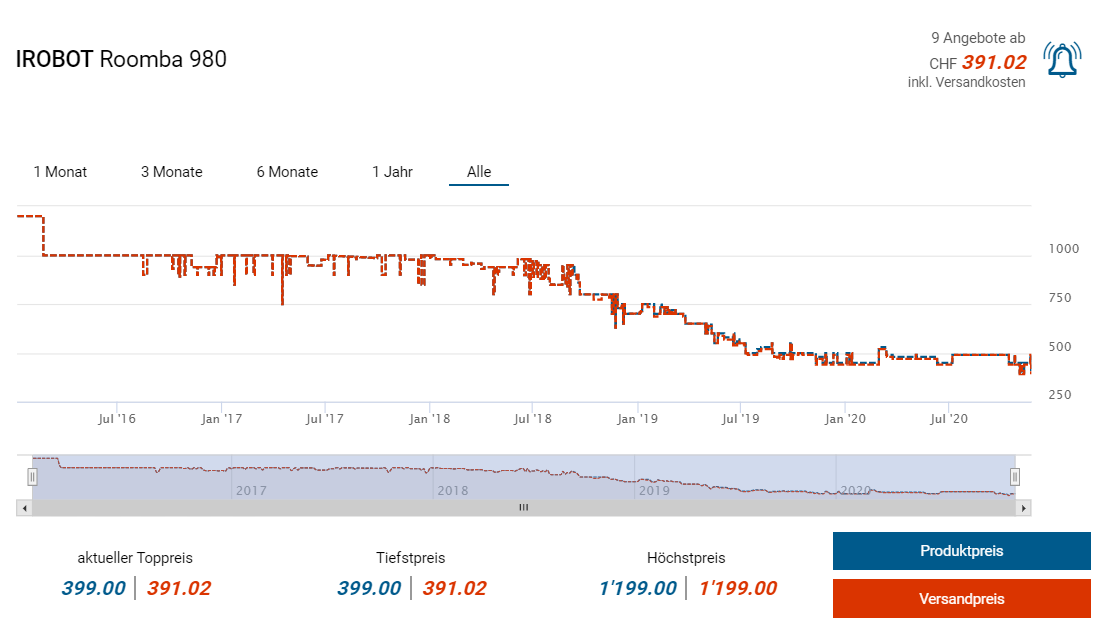Click the Höchstpreis value 1'199.00 in blue
Screen dimensions: 1097x627
pos(637,588)
